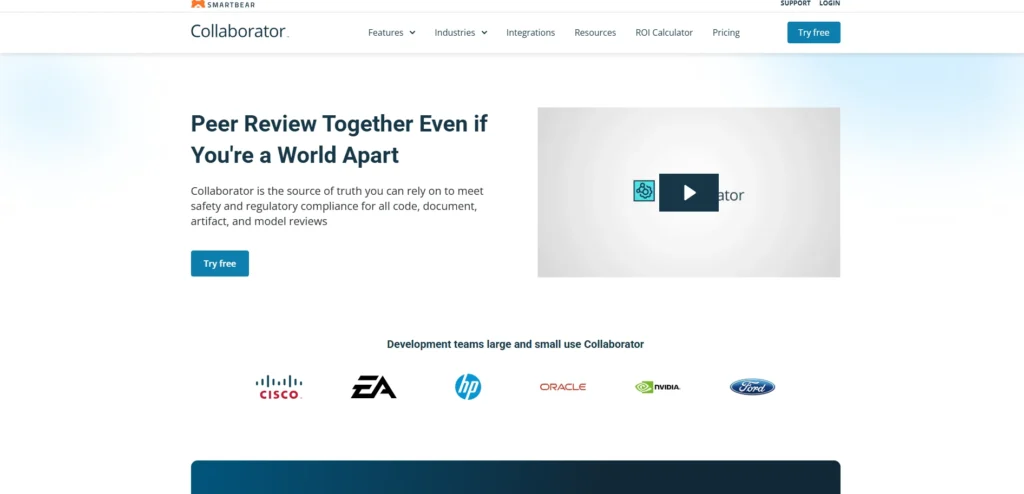Expand the Industries dropdown chevron
The image size is (1024, 494).
pos(484,33)
